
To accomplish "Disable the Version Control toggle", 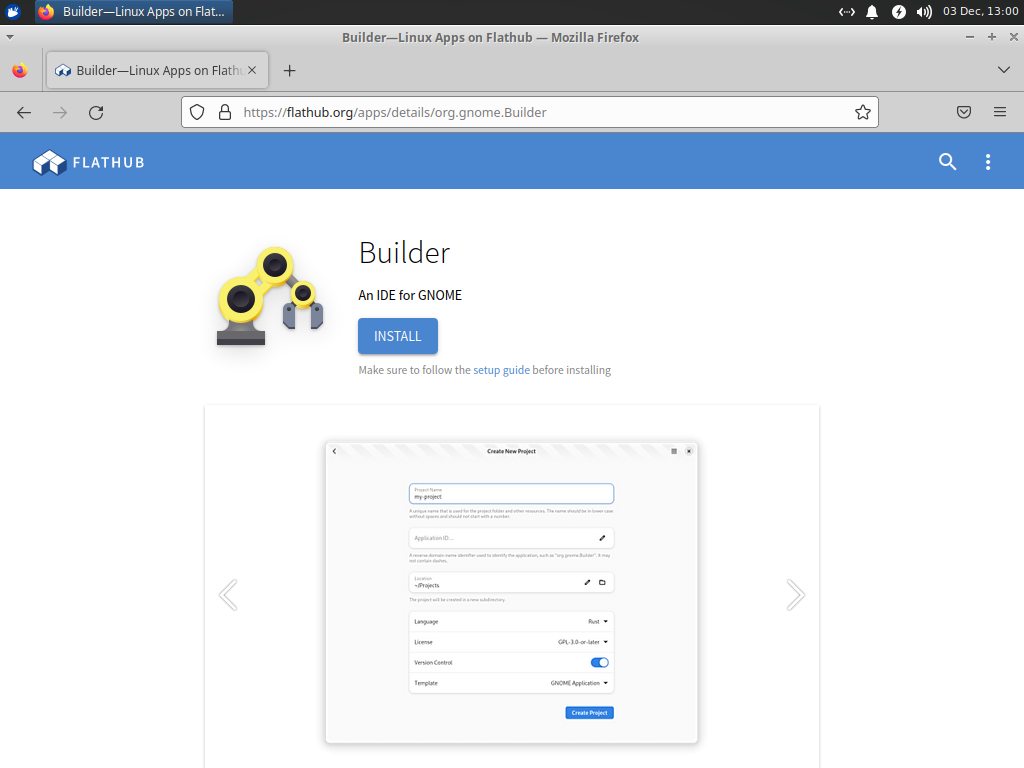I will tap(598, 662).
